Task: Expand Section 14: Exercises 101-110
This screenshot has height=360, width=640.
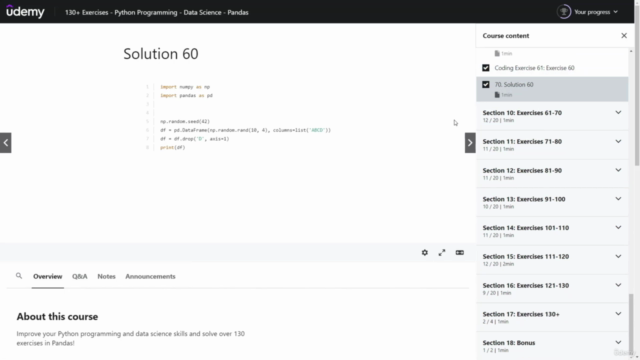Action: (552, 231)
